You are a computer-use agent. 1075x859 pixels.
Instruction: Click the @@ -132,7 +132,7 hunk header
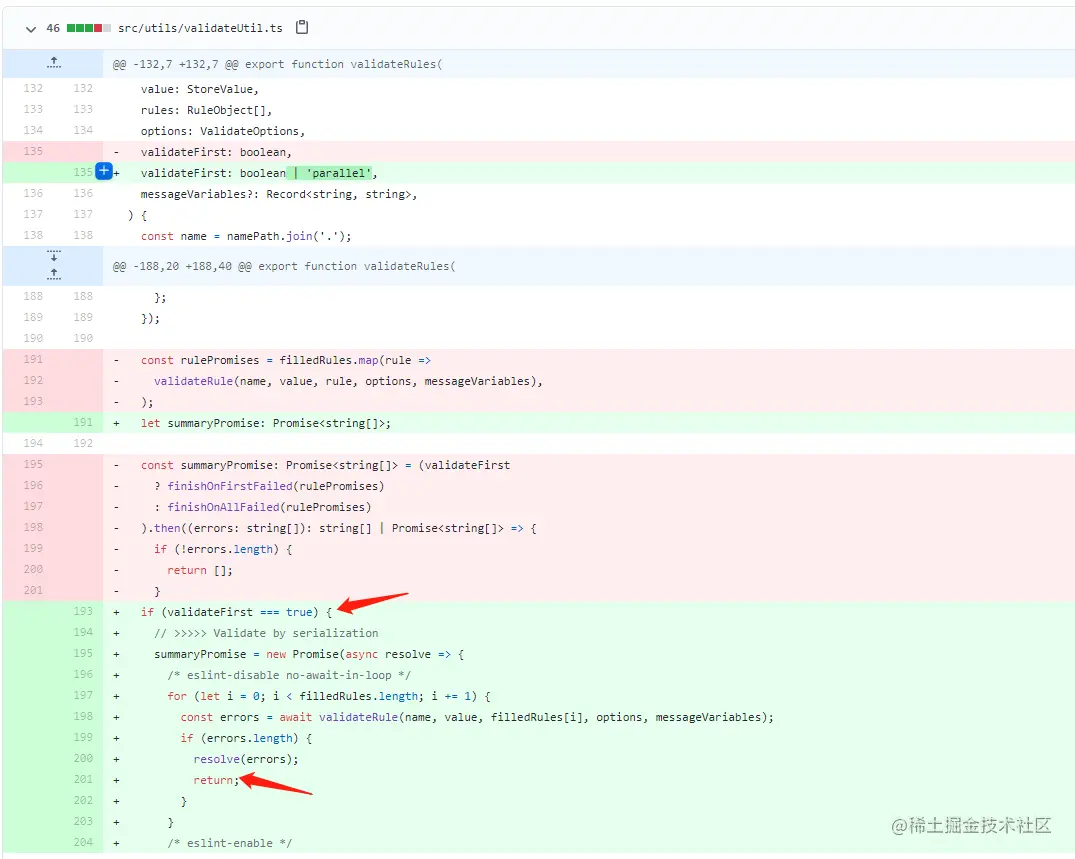277,64
